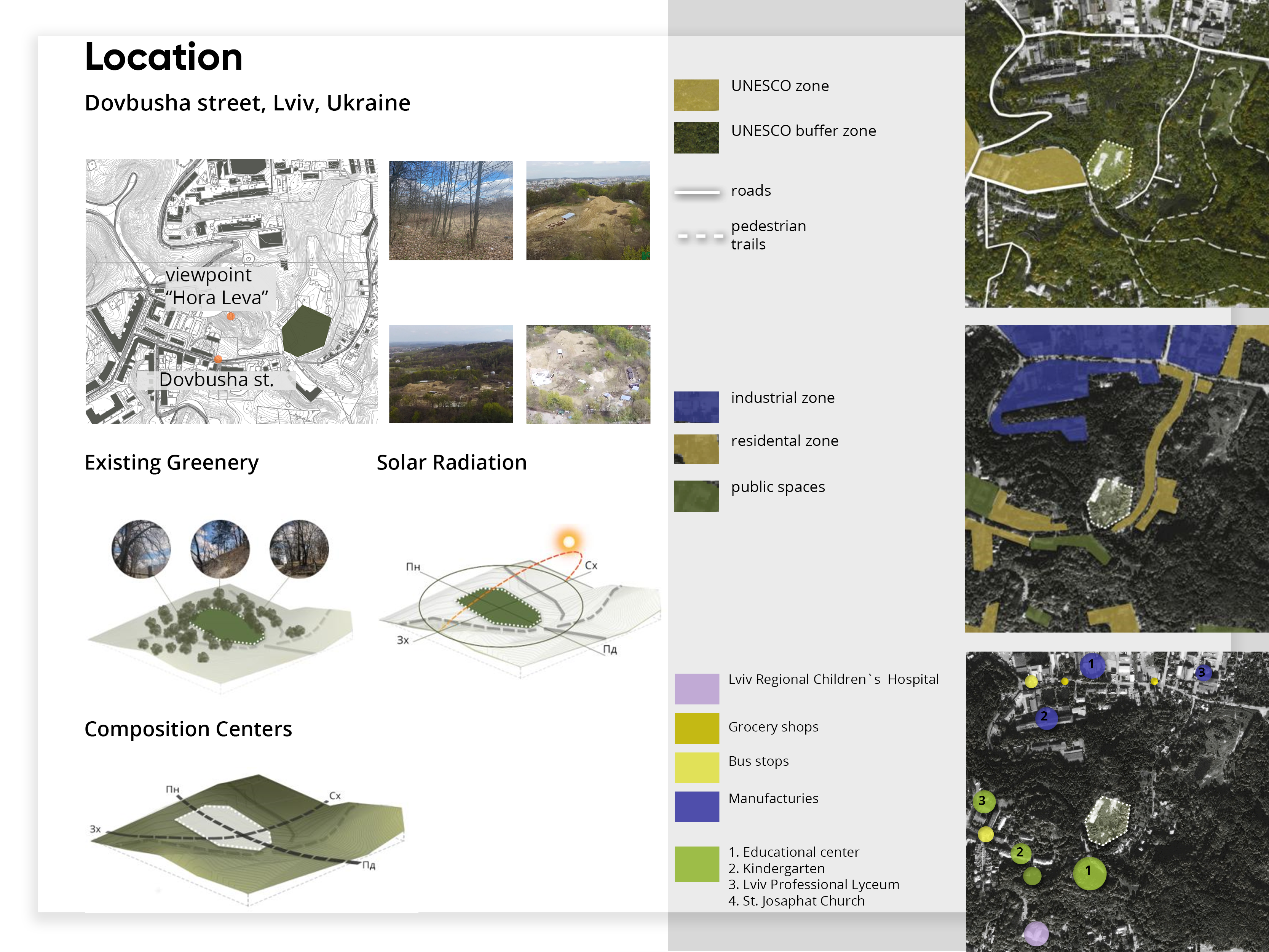Click the Manufactures blue legend swatch
This screenshot has height=952, width=1269.
(696, 806)
